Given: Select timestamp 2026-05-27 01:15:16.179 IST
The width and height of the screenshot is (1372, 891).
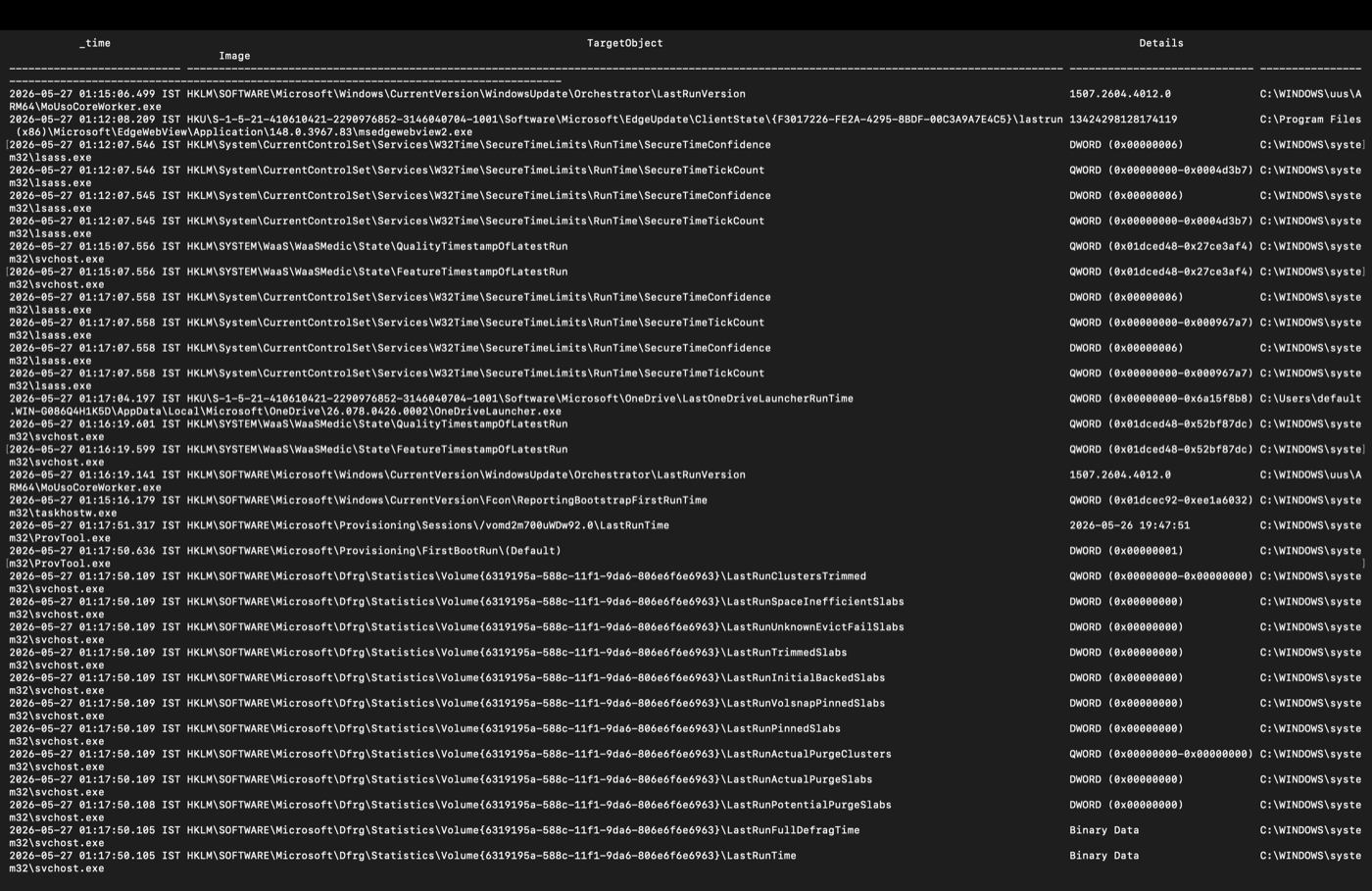Looking at the screenshot, I should tap(95, 501).
